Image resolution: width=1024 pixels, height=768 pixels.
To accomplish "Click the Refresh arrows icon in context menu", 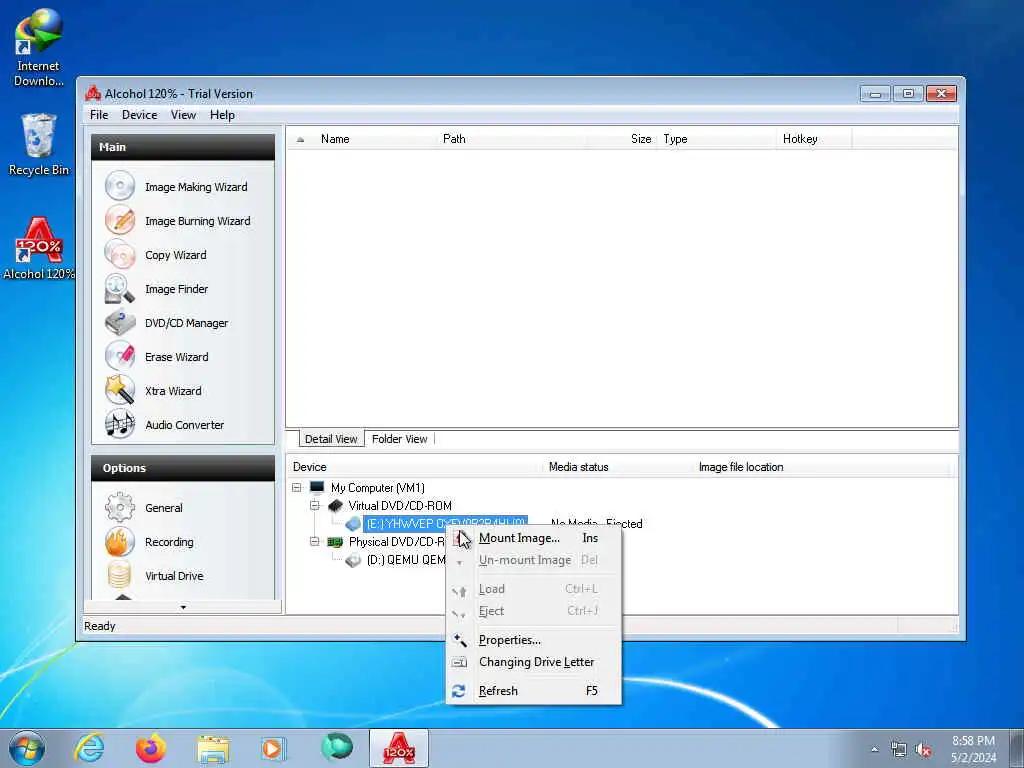I will click(x=459, y=691).
